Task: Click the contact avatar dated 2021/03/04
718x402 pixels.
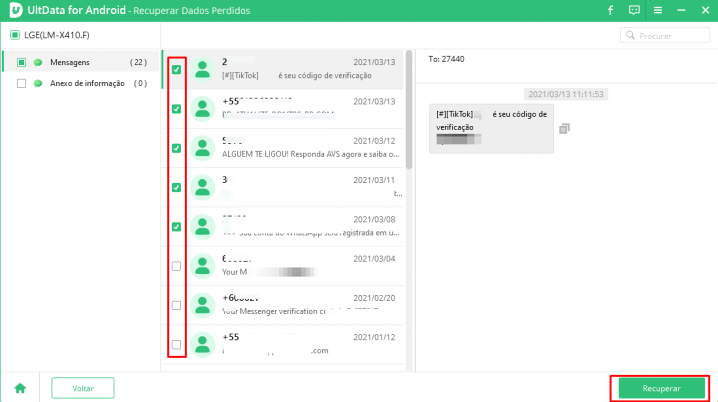Action: point(204,266)
